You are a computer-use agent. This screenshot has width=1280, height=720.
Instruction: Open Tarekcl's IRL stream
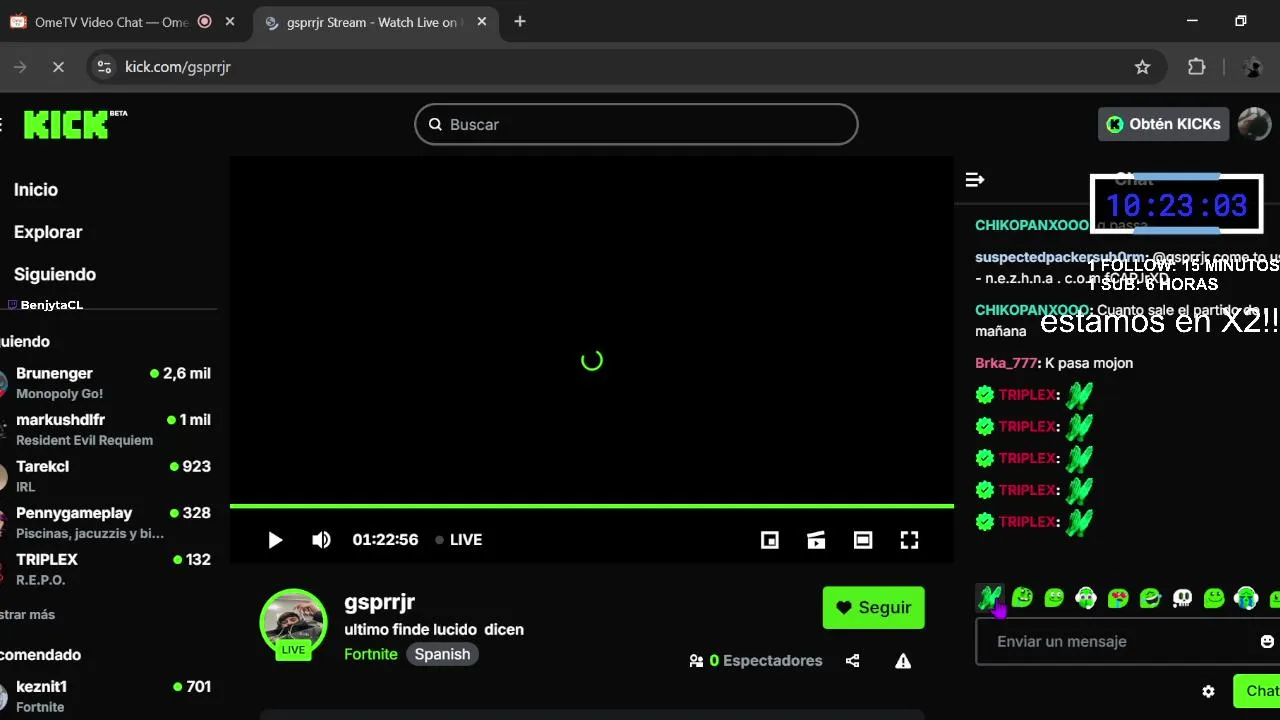108,476
